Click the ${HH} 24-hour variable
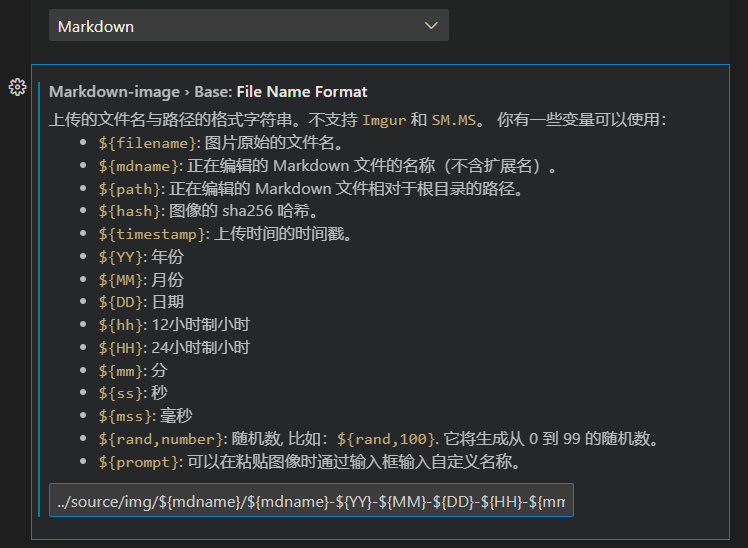Screen dimensions: 748x548 (117, 348)
